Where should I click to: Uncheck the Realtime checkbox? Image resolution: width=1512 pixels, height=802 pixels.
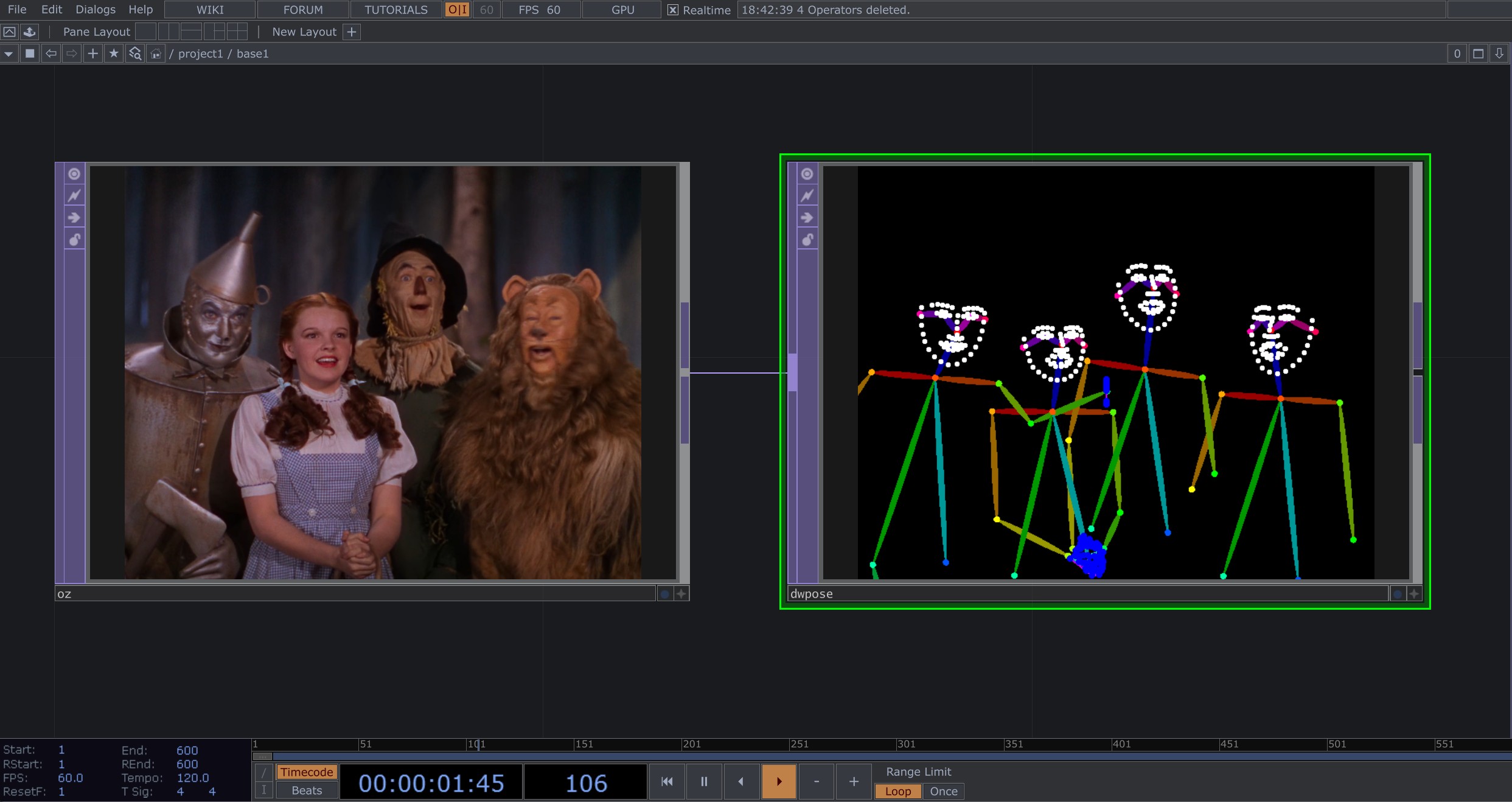673,10
